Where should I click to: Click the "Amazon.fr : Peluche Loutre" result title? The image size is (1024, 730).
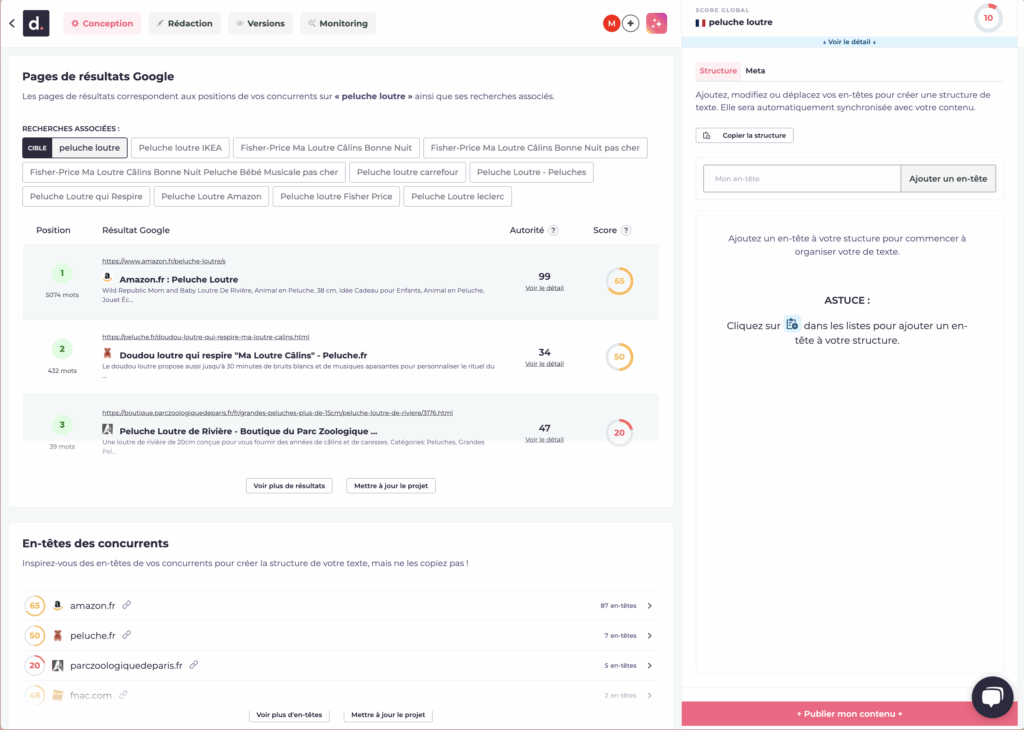[x=178, y=279]
